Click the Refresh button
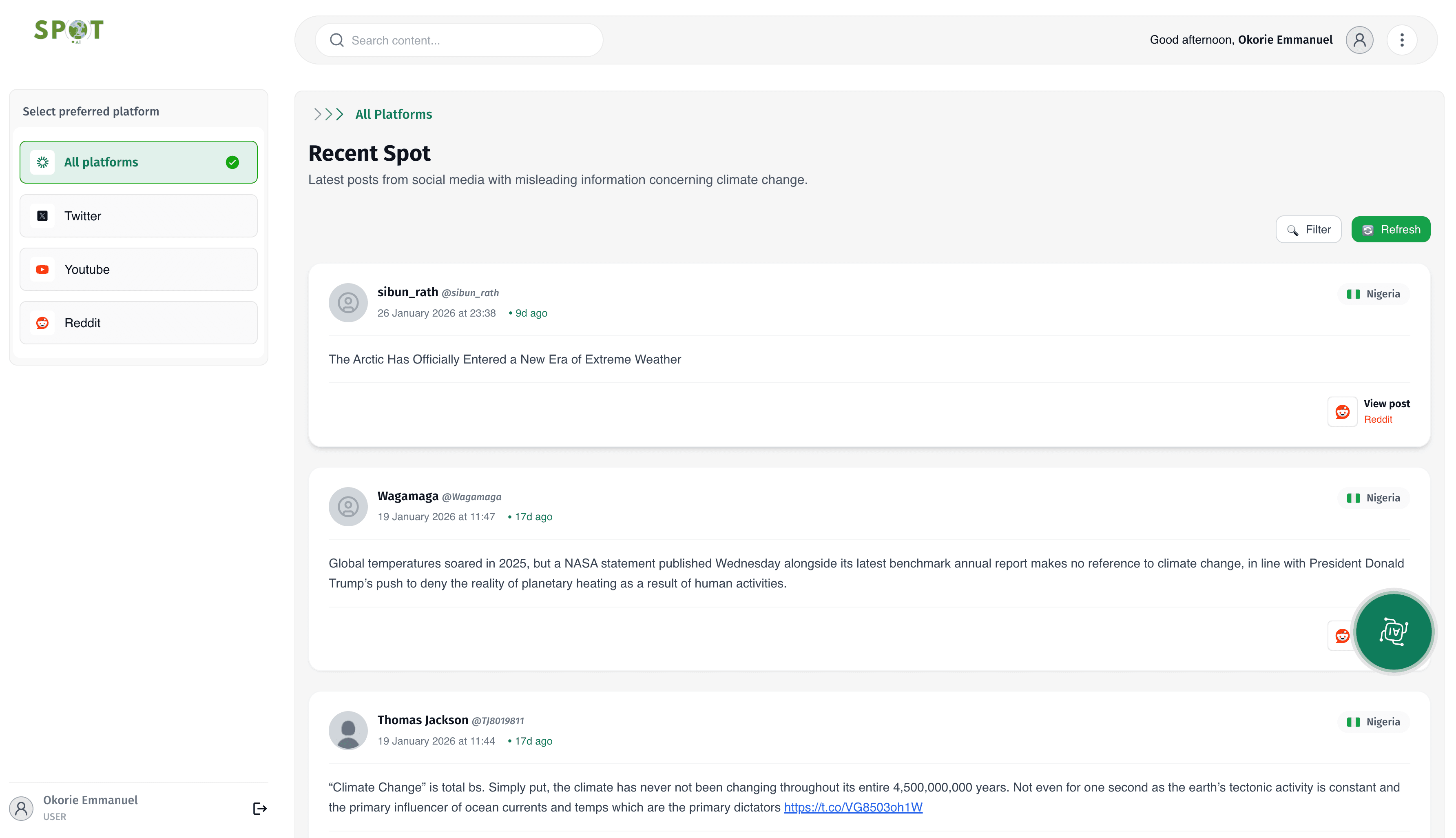Viewport: 1456px width, 838px height. coord(1390,229)
